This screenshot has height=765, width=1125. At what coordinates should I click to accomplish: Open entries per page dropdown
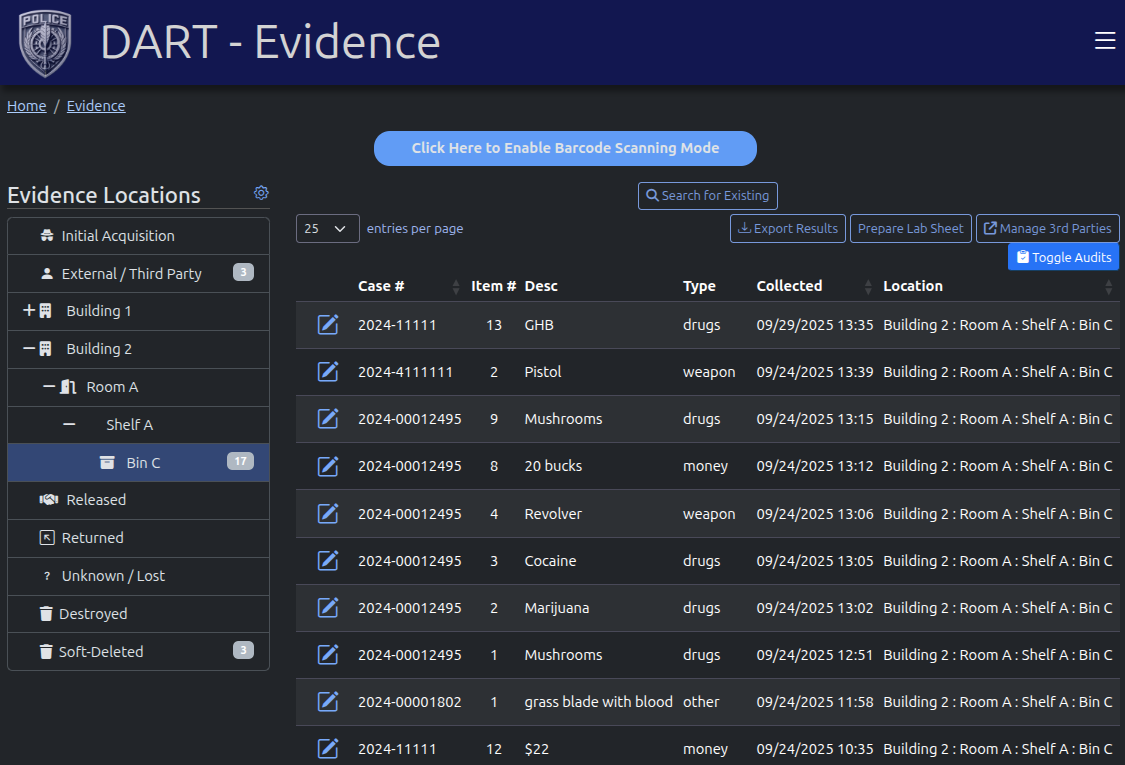pos(328,228)
